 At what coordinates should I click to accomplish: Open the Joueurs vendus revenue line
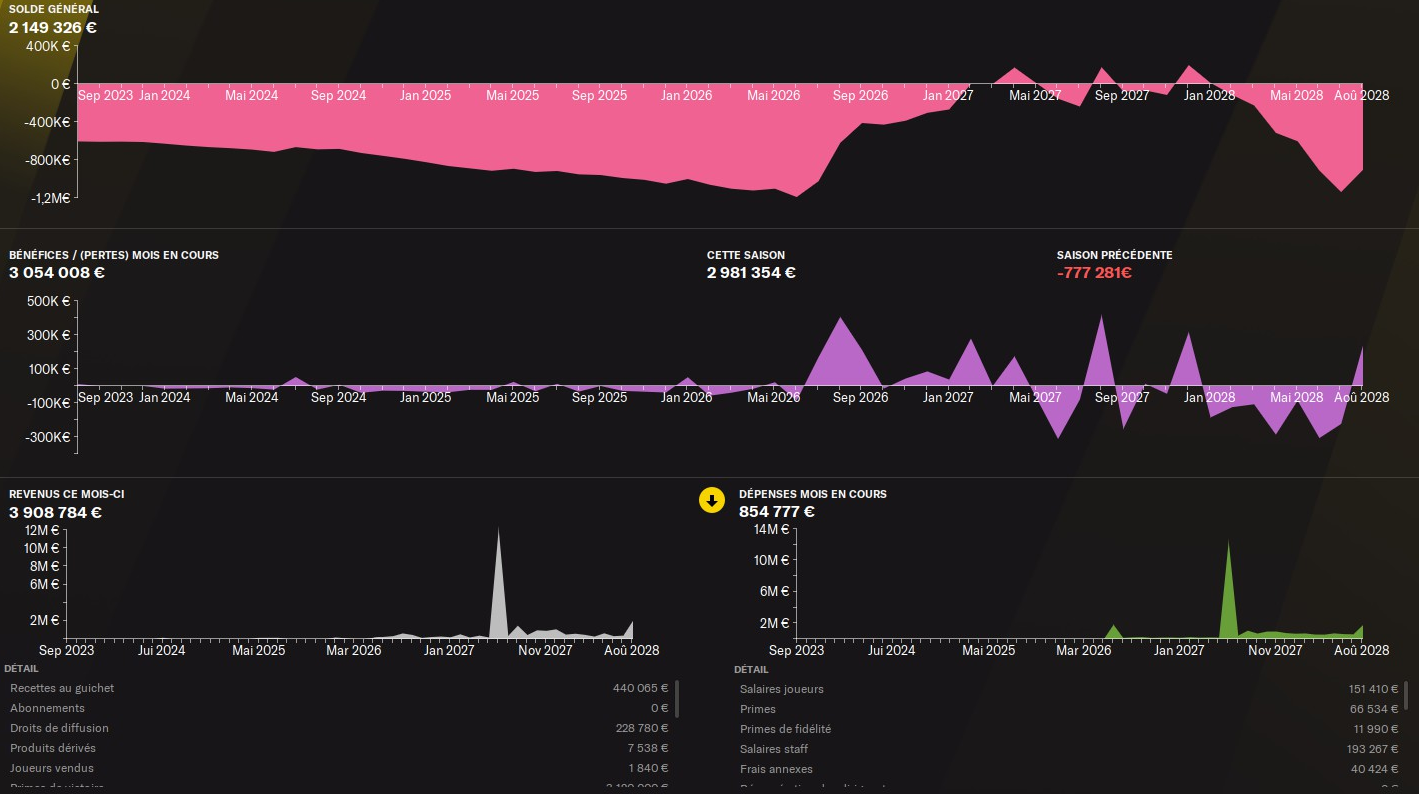pyautogui.click(x=339, y=768)
